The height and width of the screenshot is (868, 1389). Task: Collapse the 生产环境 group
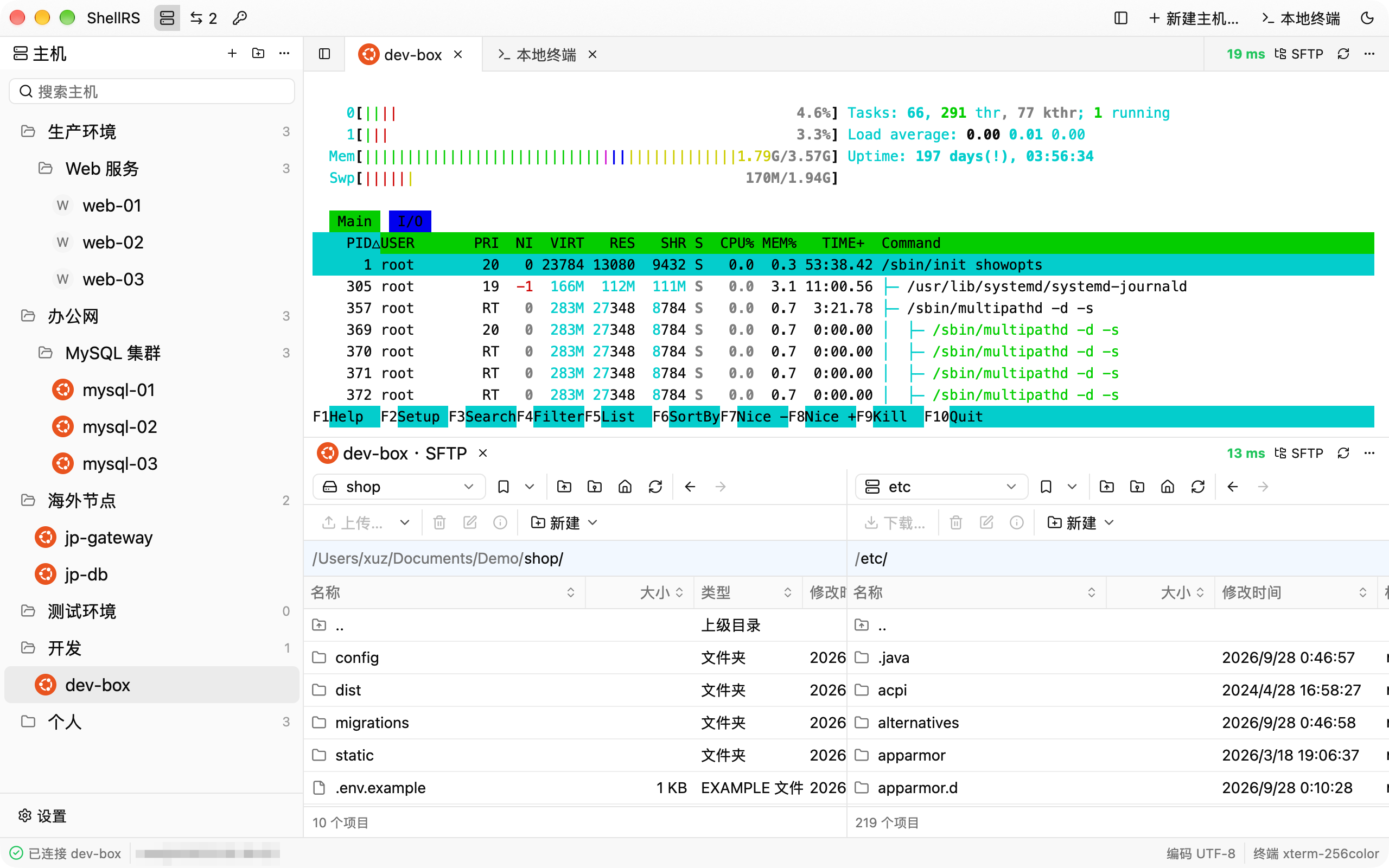coord(152,131)
